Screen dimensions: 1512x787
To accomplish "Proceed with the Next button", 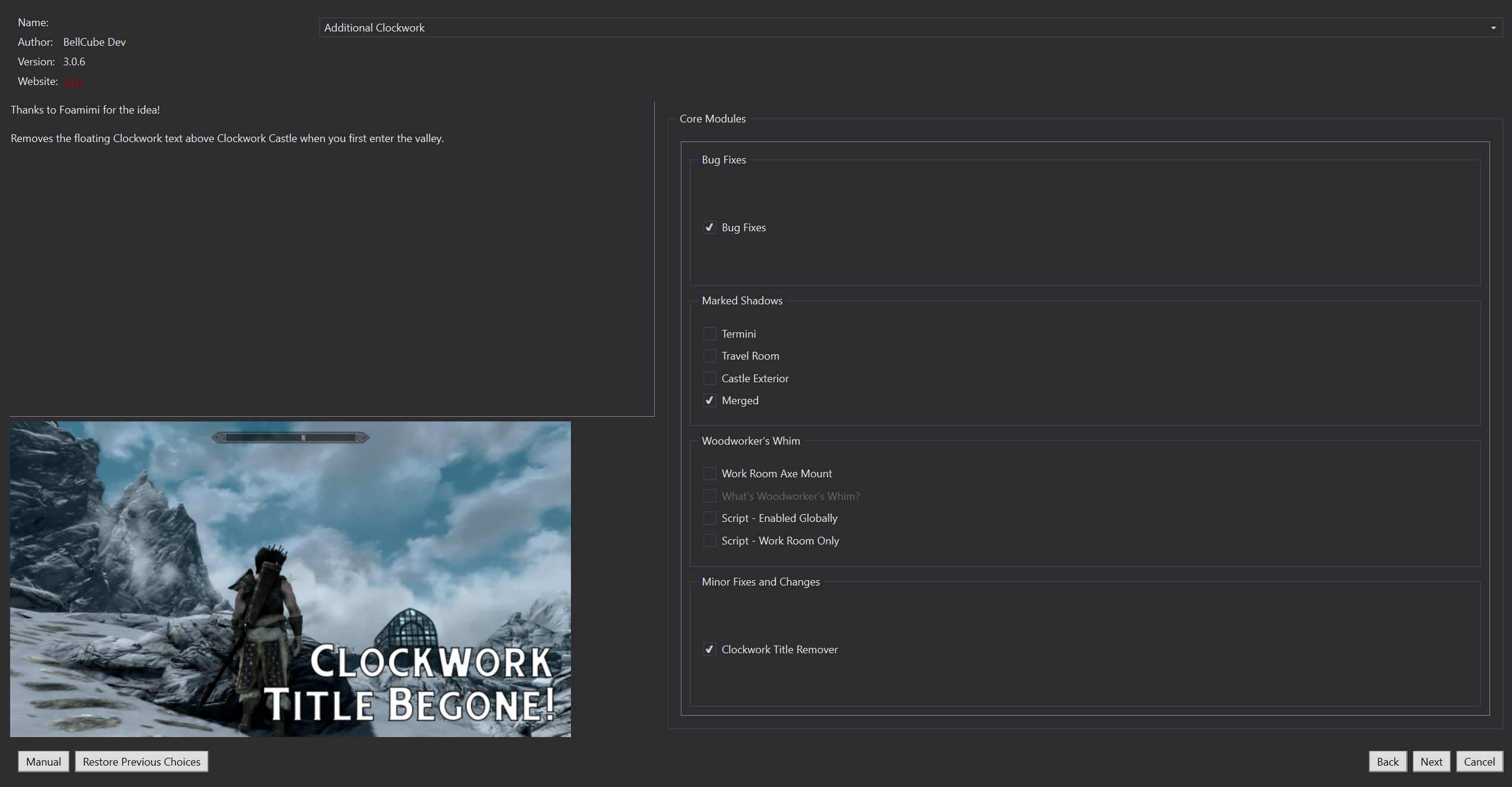I will coord(1431,761).
